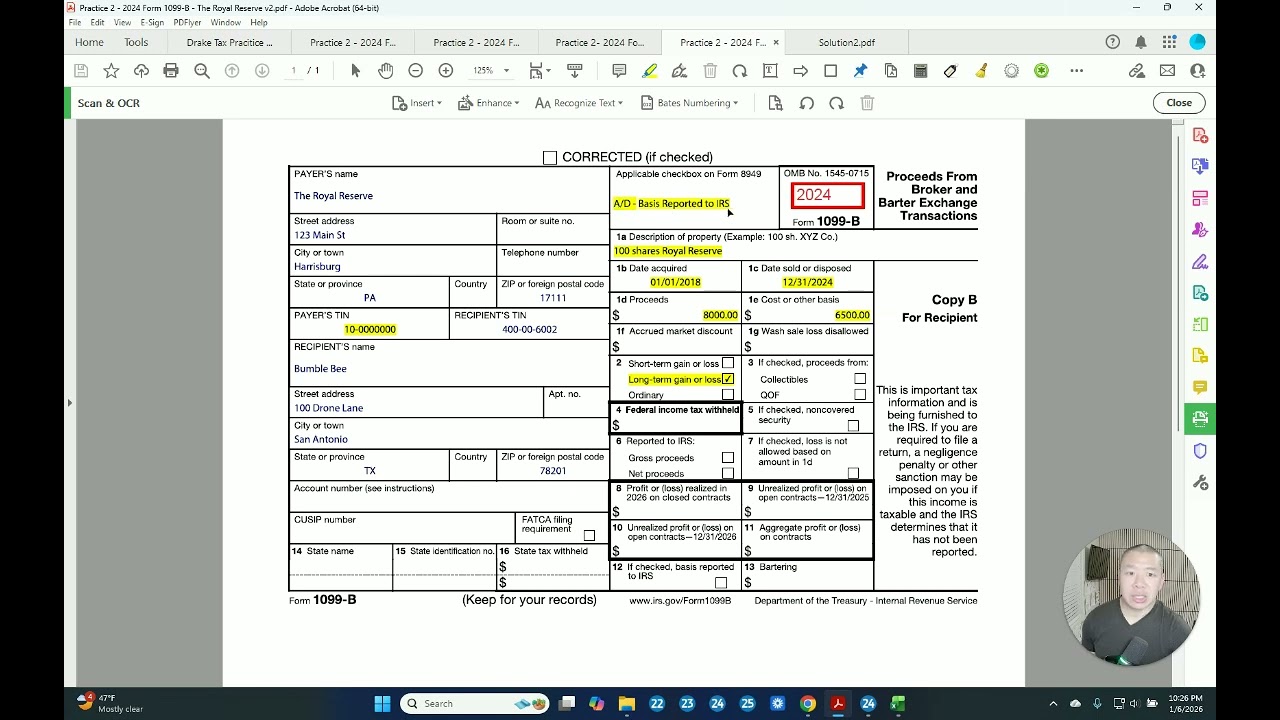Image resolution: width=1280 pixels, height=720 pixels.
Task: Check the FATCA filing requirement box
Action: 589,536
